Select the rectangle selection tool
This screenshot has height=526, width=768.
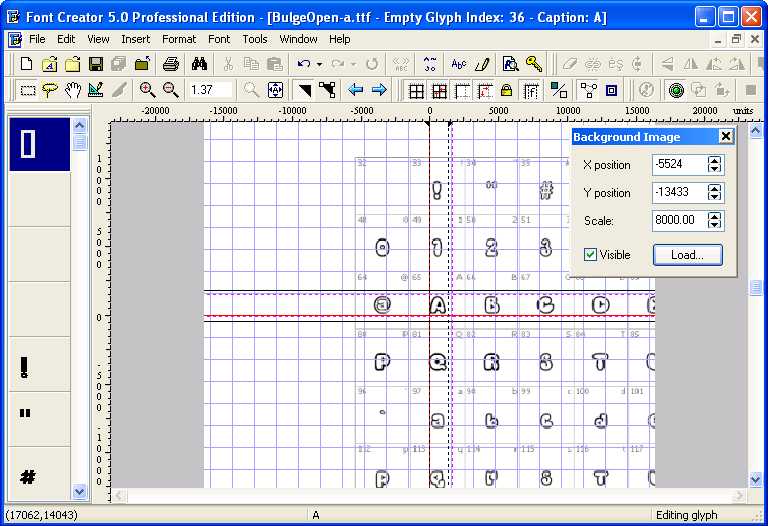pos(27,90)
